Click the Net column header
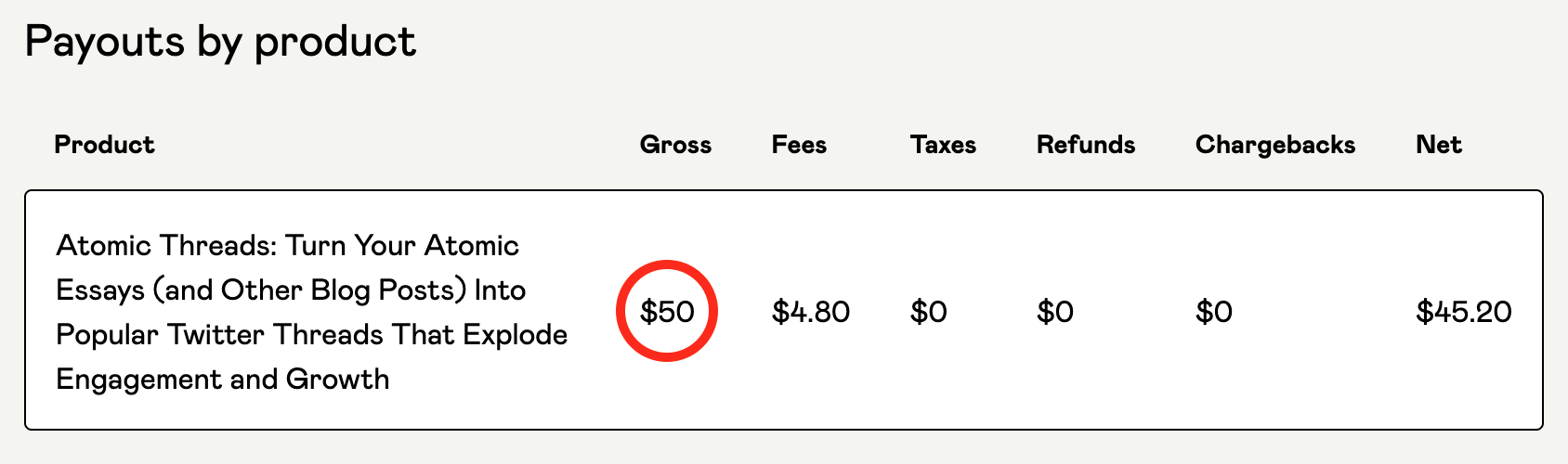1568x464 pixels. (1439, 145)
